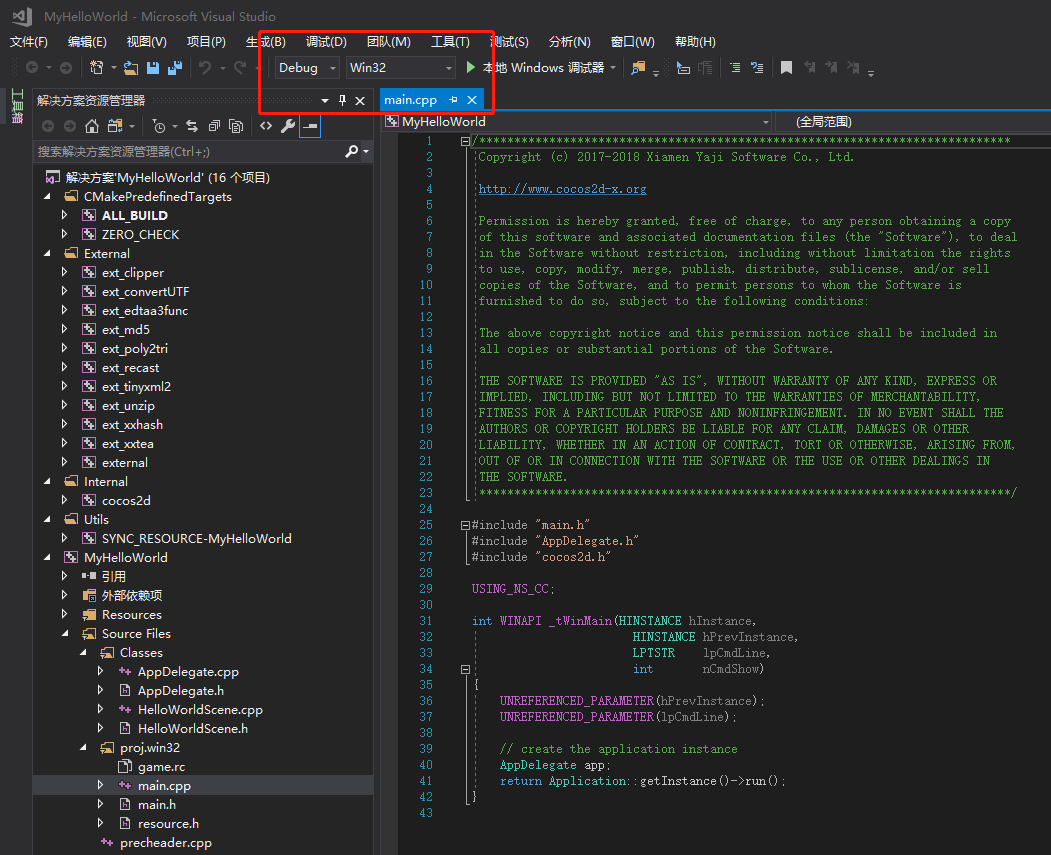
Task: Click the Home icon in Solution Explorer
Action: click(92, 126)
